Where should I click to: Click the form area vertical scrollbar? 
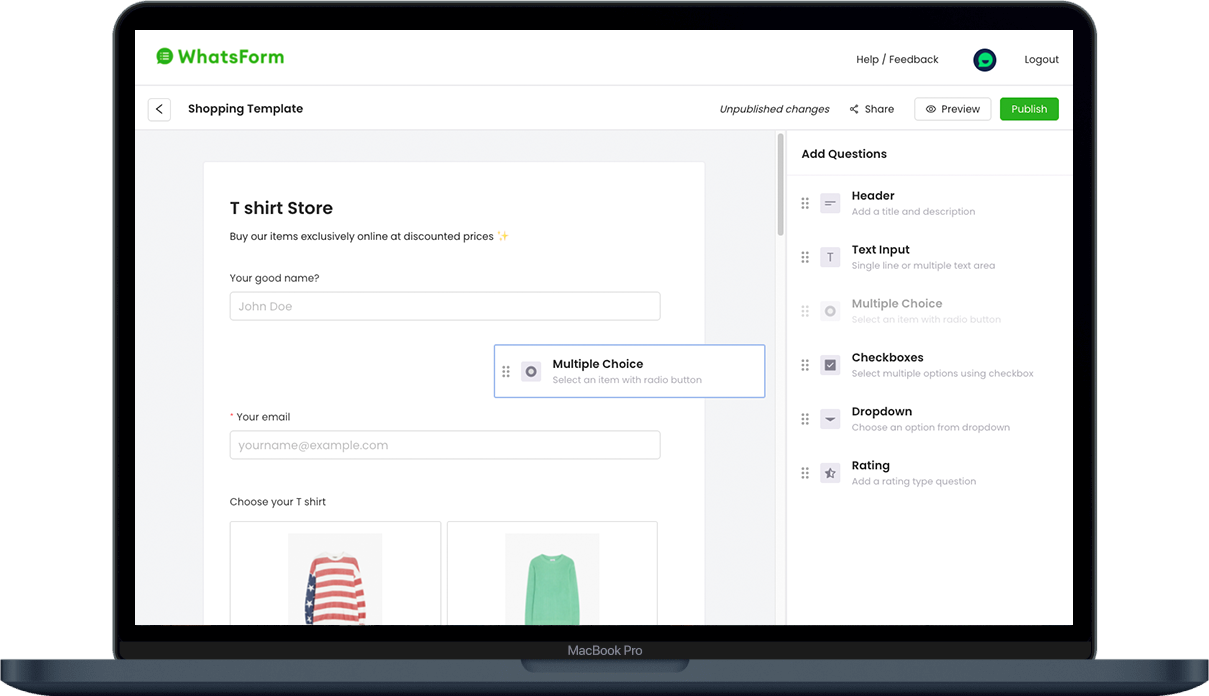(781, 190)
